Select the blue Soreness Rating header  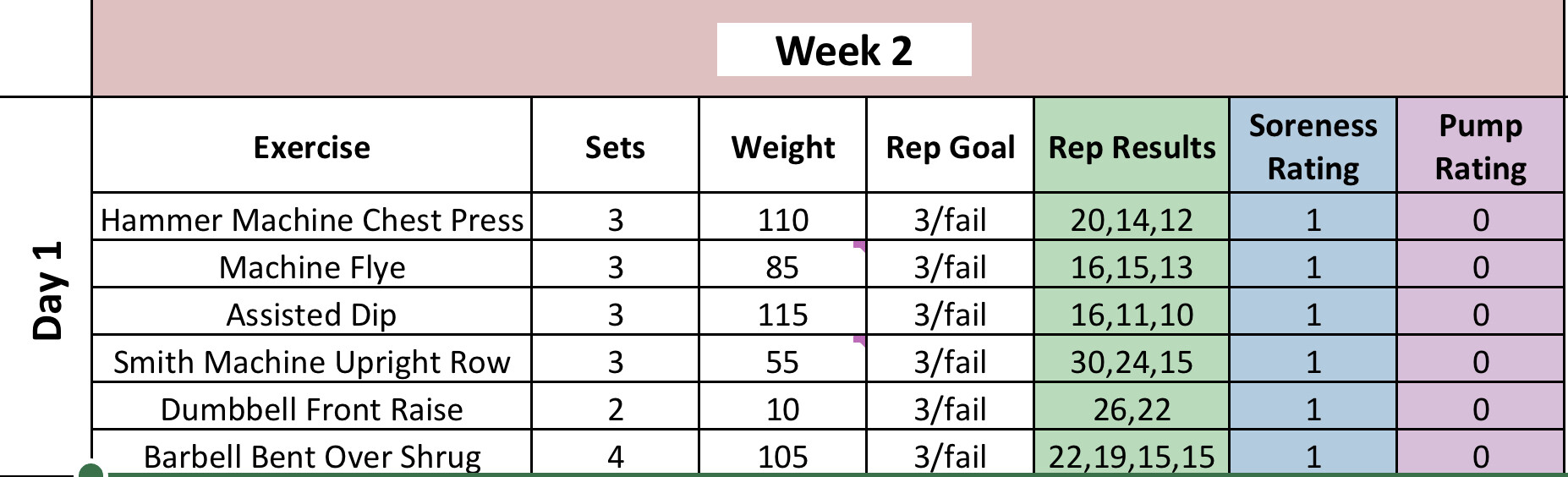tap(1313, 147)
